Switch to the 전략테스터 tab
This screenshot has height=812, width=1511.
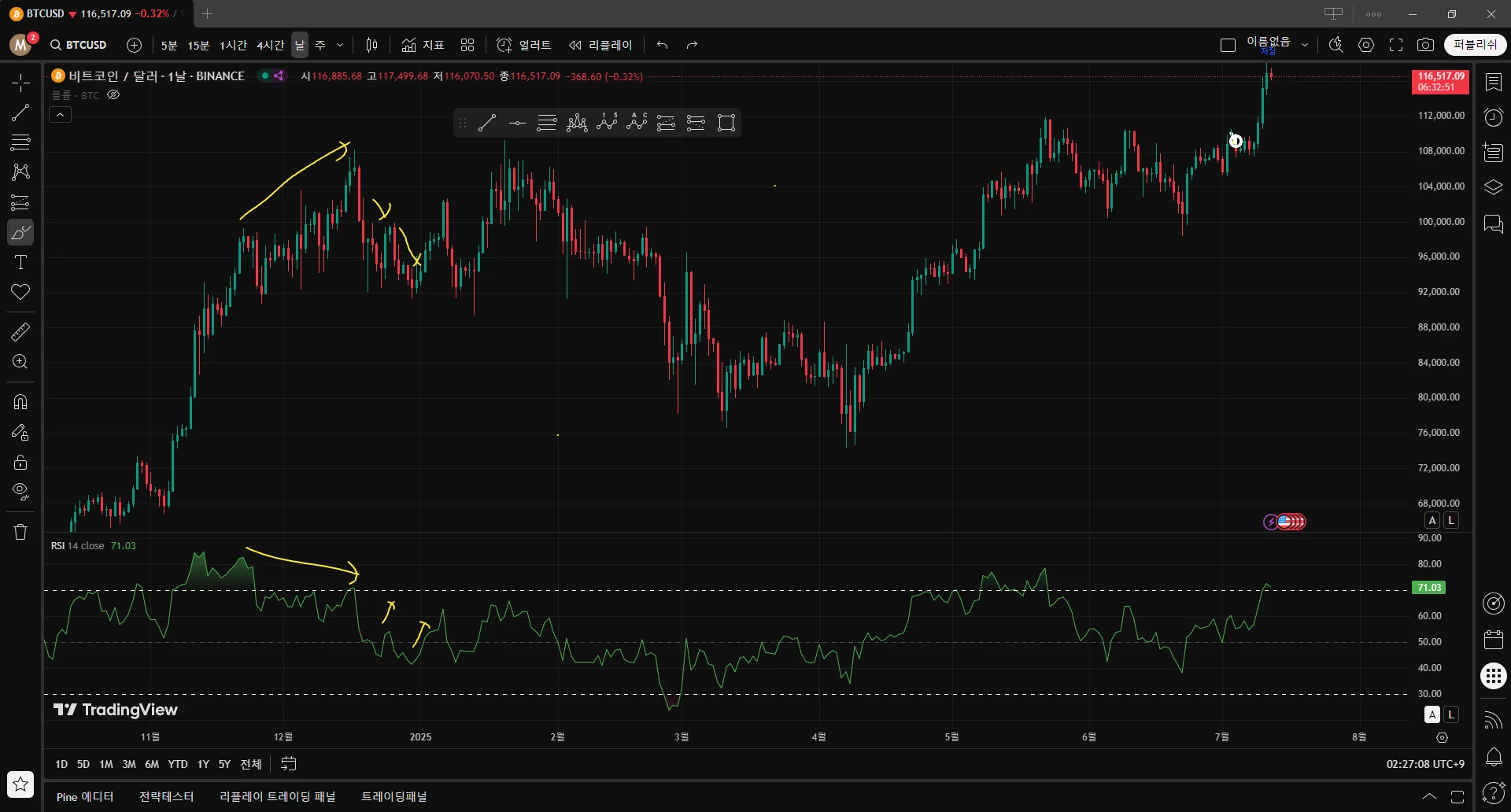tap(166, 796)
